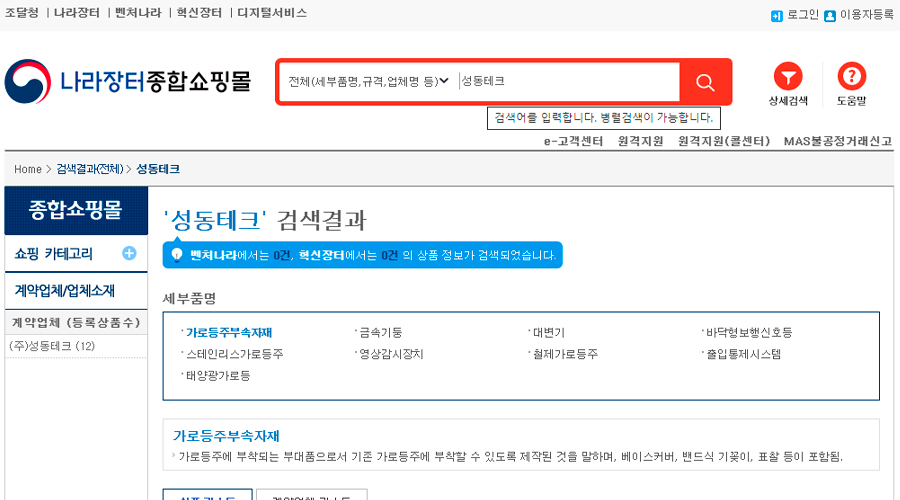Click 이용자등록 link

[x=867, y=14]
